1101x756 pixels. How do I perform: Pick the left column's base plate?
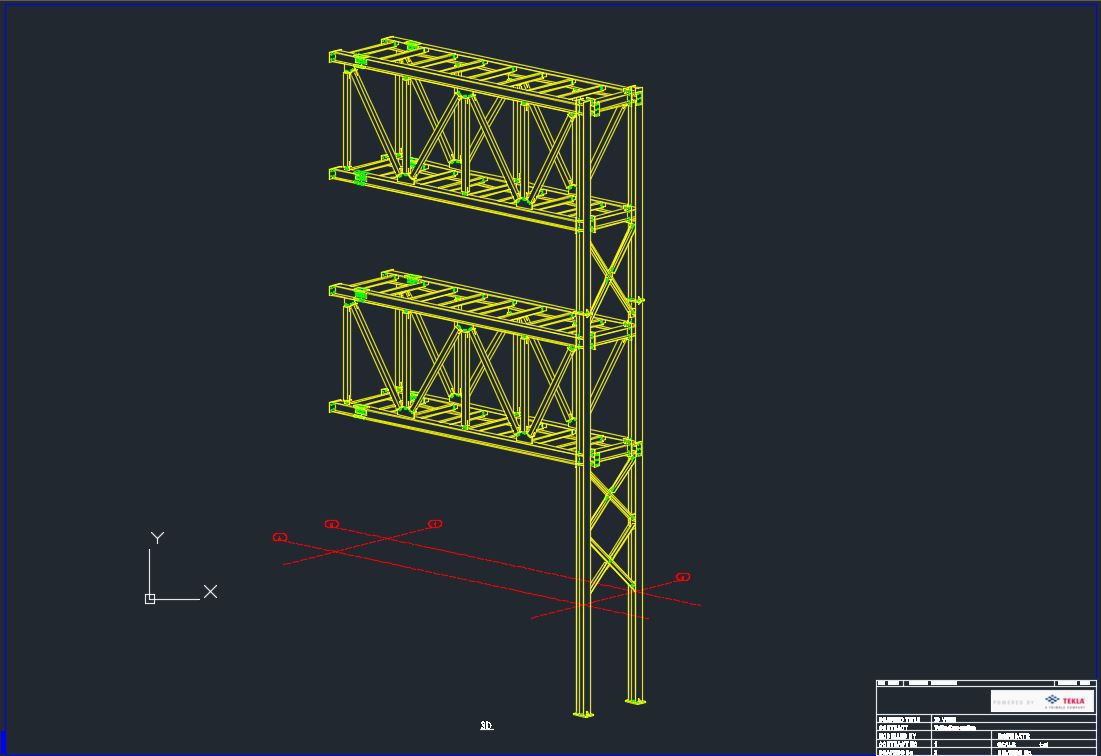pyautogui.click(x=583, y=714)
